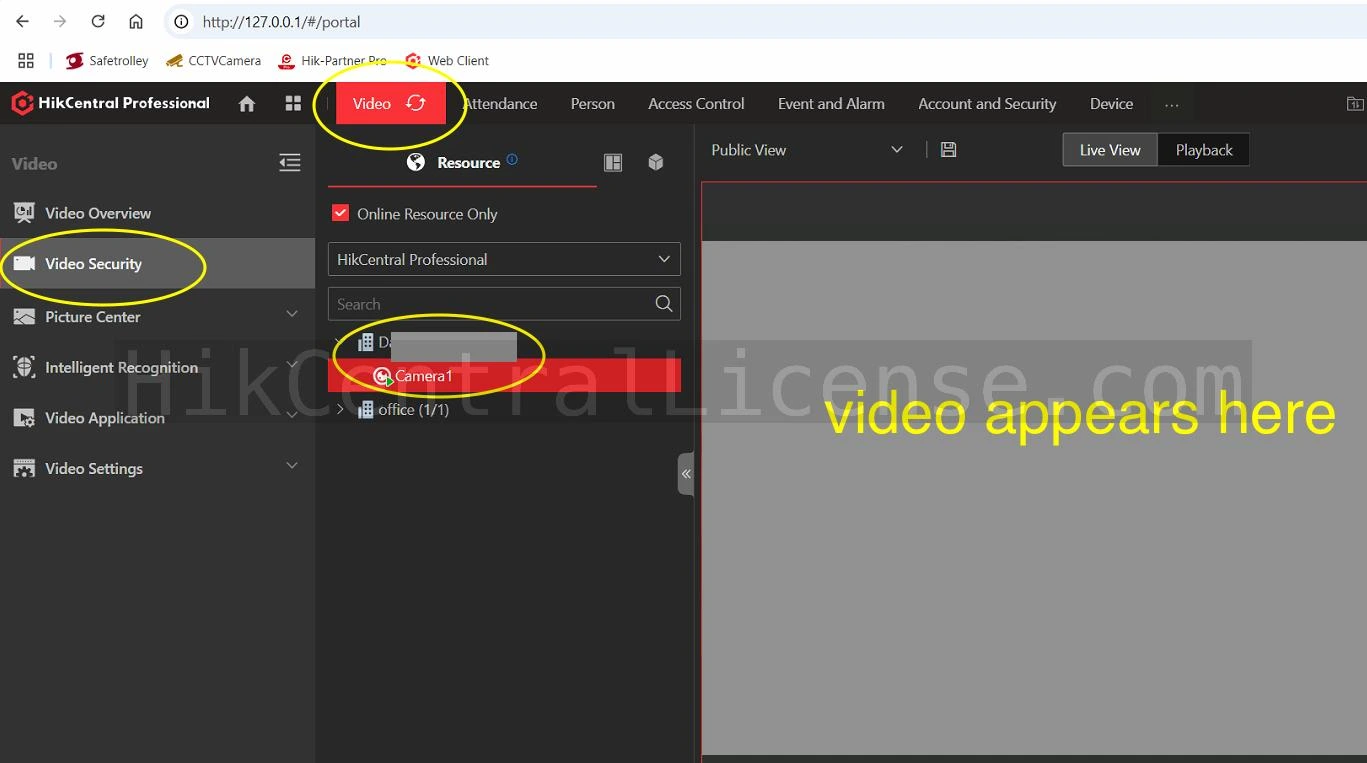Open the Public View dropdown
1367x763 pixels.
point(806,150)
